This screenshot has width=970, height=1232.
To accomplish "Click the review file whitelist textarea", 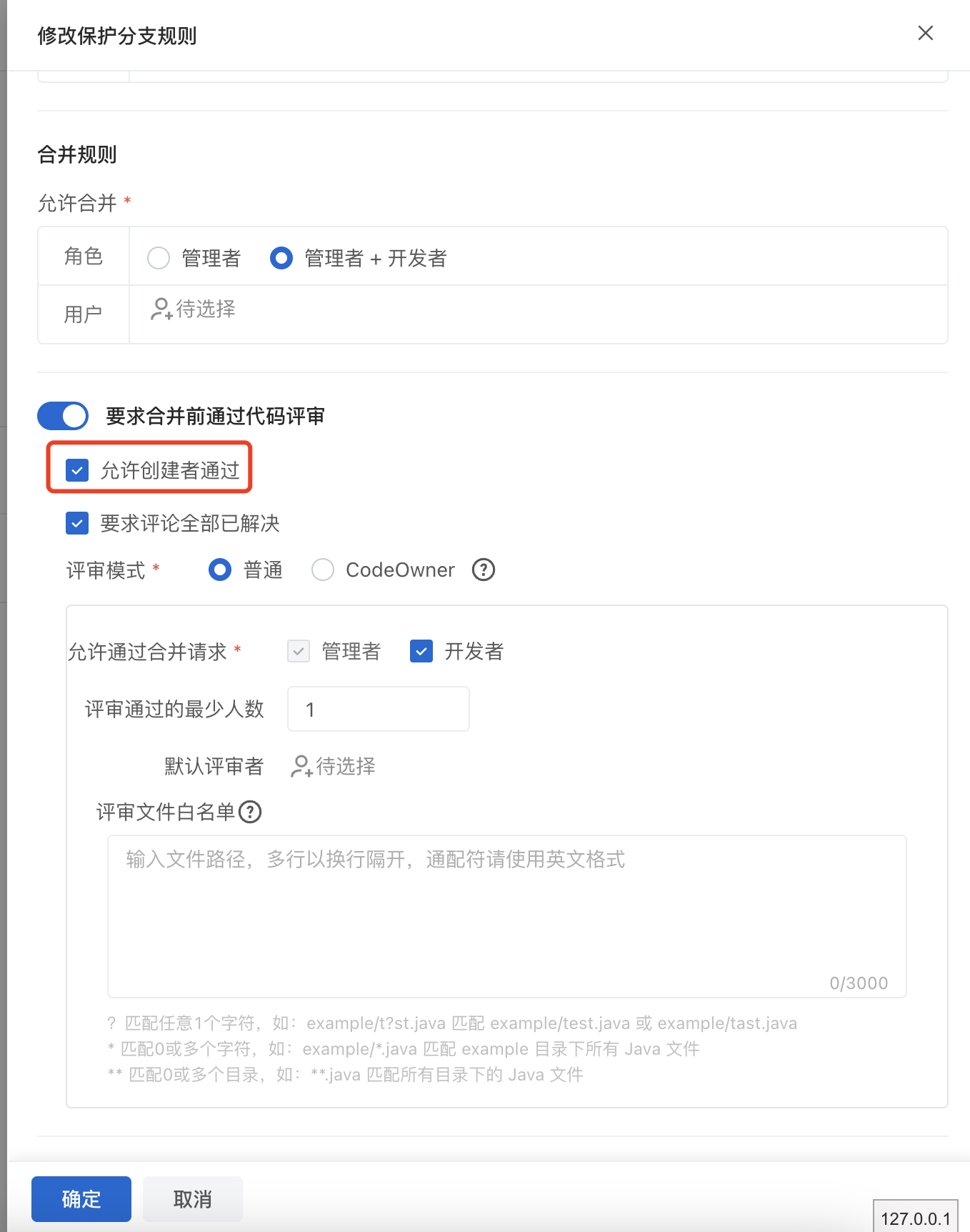I will click(506, 915).
